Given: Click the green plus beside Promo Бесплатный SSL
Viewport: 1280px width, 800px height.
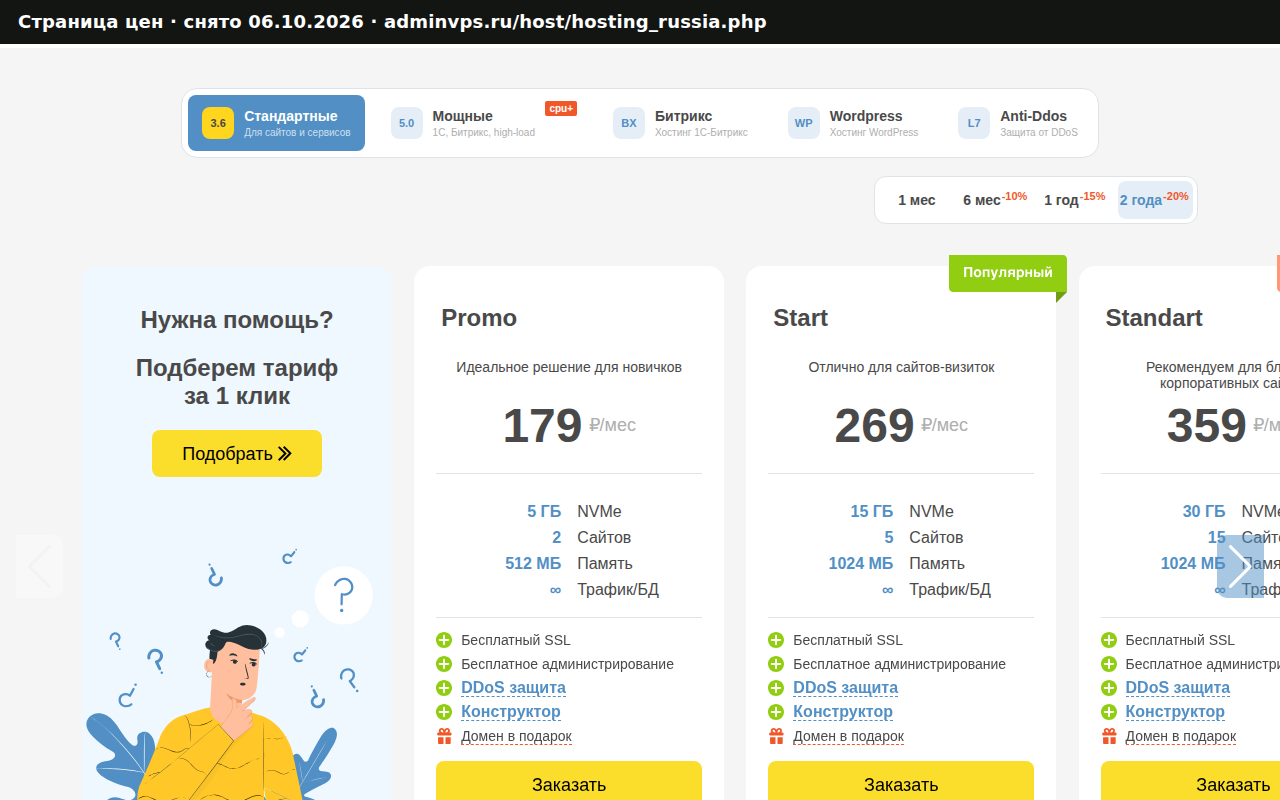Looking at the screenshot, I should (444, 640).
